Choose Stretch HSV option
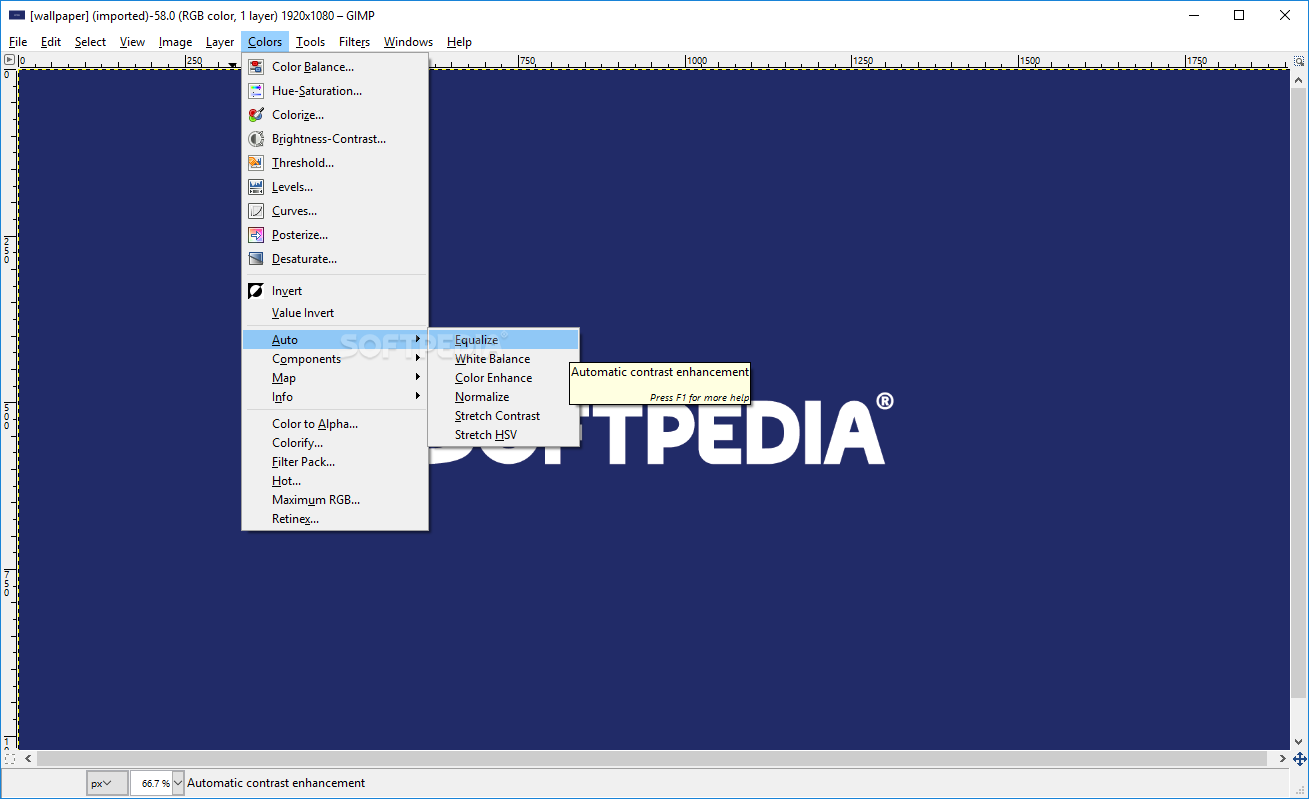Screen dimensions: 1309x799 (503, 435)
